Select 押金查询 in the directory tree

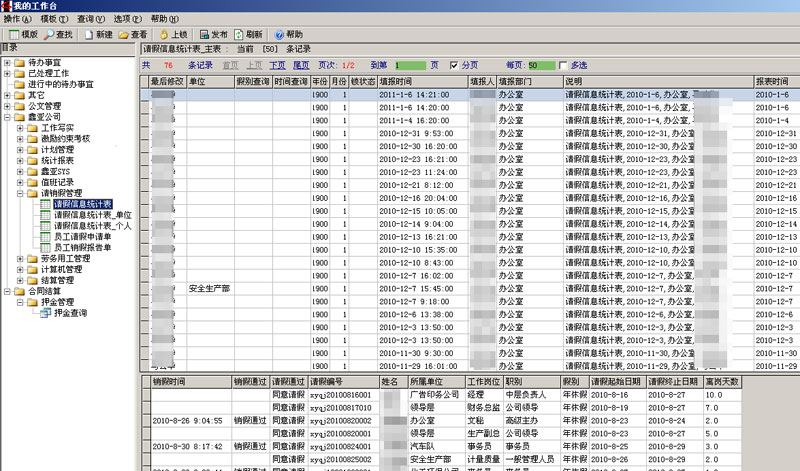click(x=70, y=313)
